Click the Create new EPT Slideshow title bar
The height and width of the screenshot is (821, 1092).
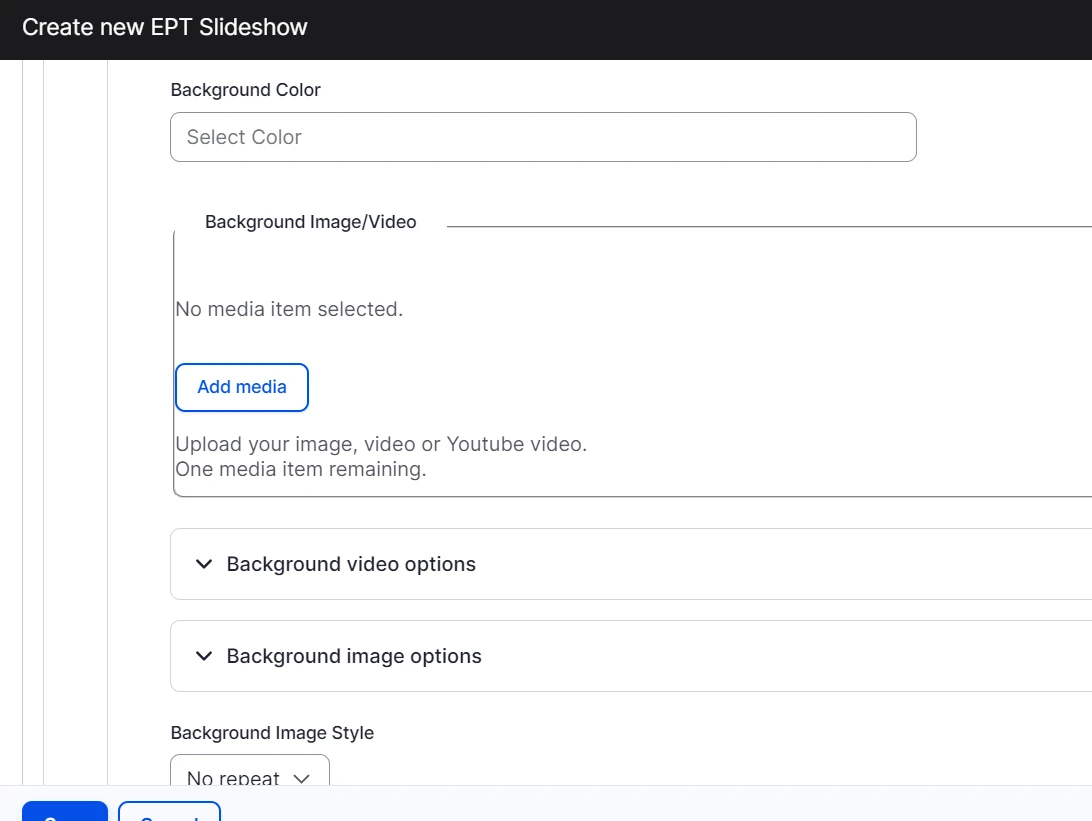point(166,27)
